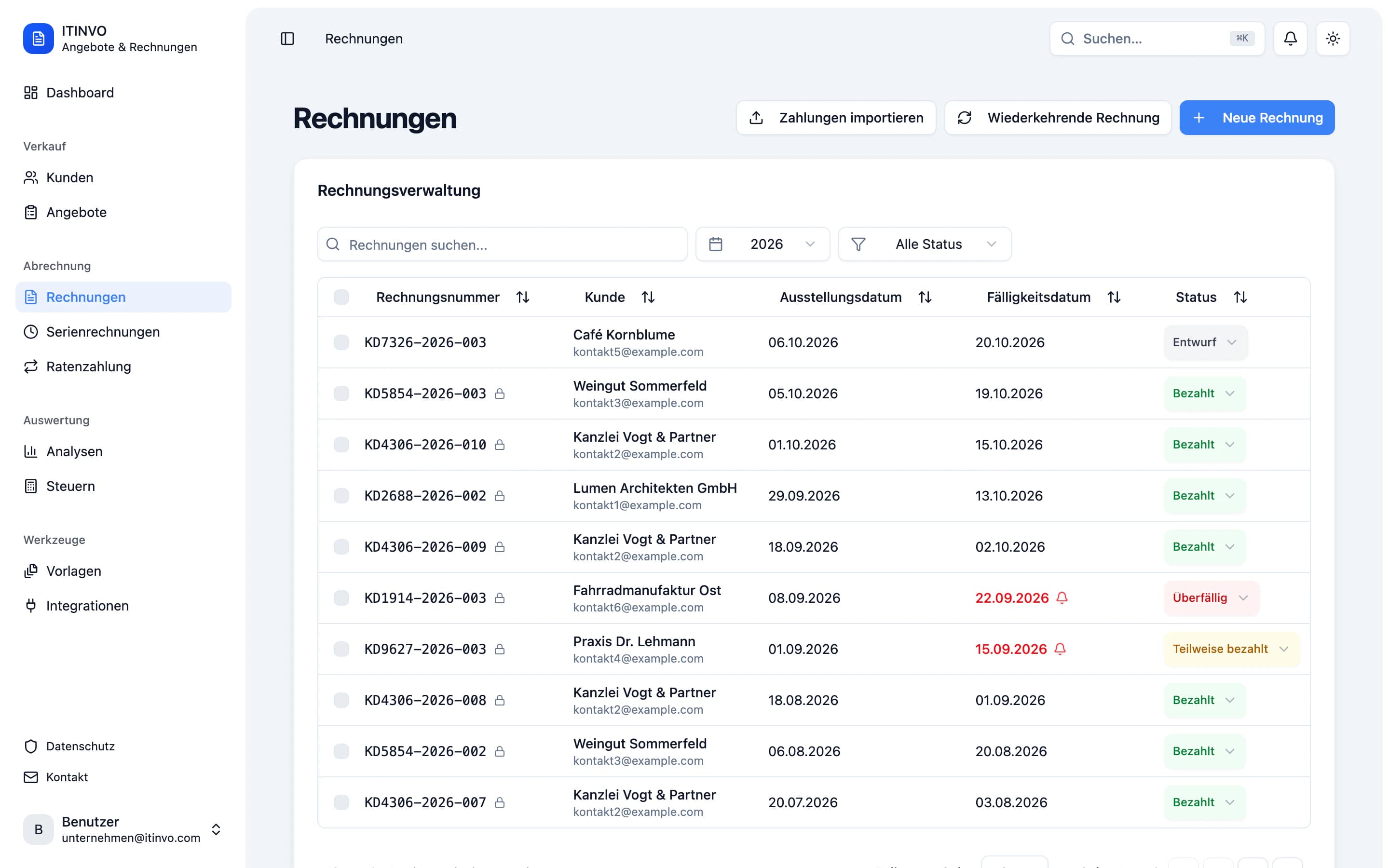Click reminder bell next to 15.09.2026
Viewport: 1389px width, 868px height.
[x=1060, y=649]
